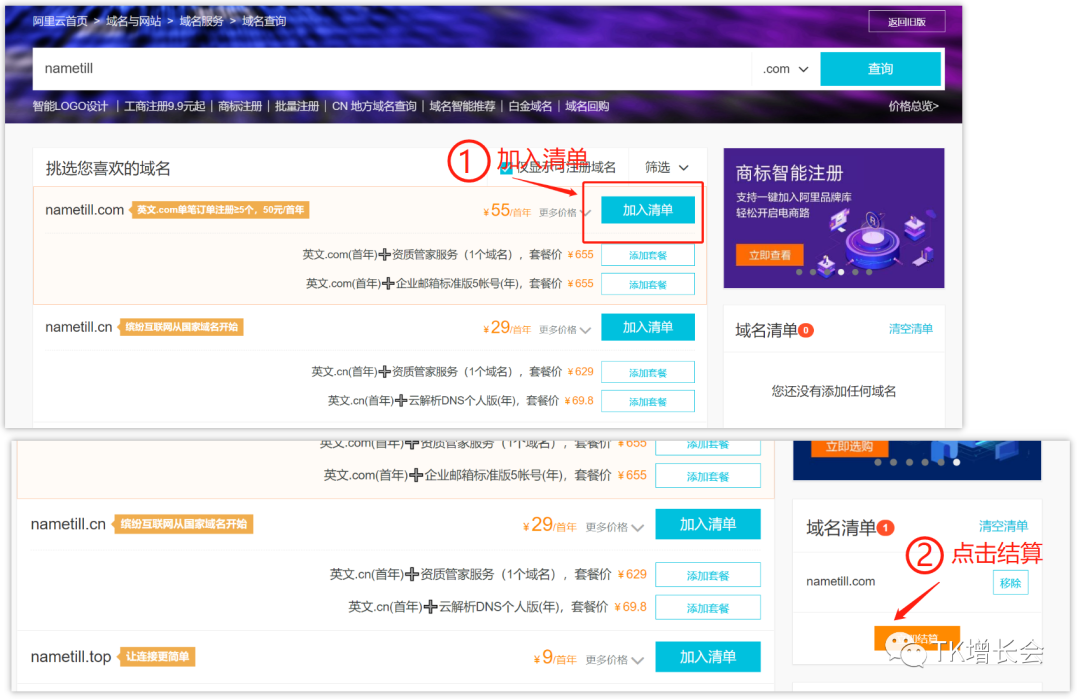Add nametill.cn to list in lower panel
The image size is (1080, 699).
click(x=707, y=524)
